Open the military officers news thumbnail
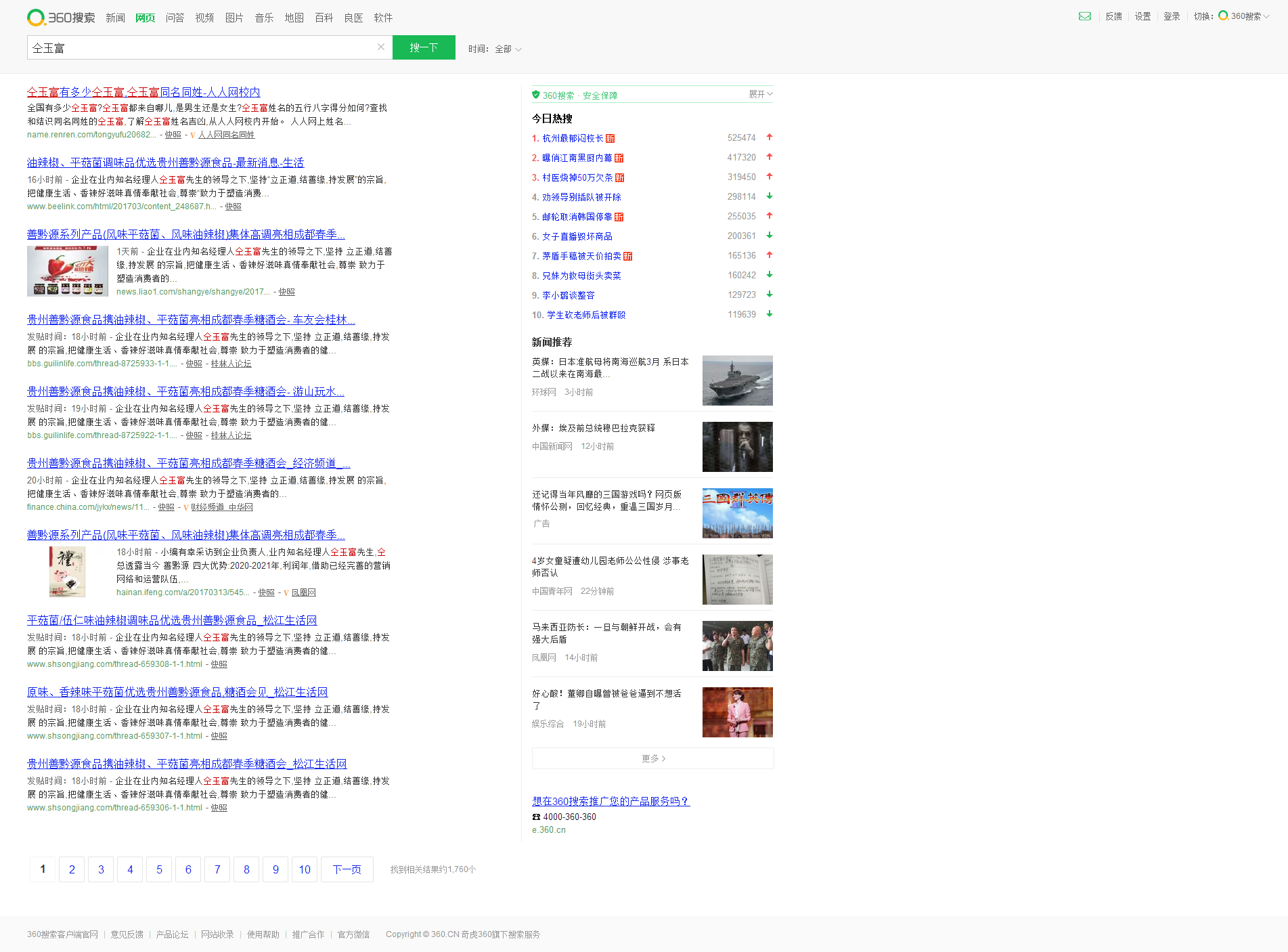 [738, 646]
